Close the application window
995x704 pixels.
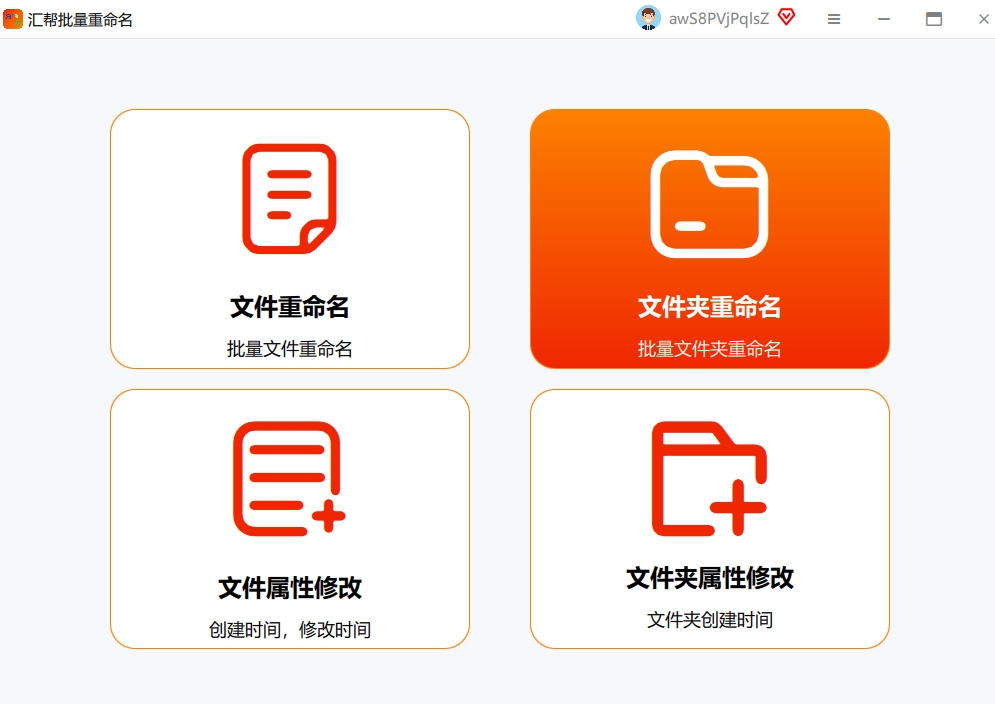[x=984, y=19]
